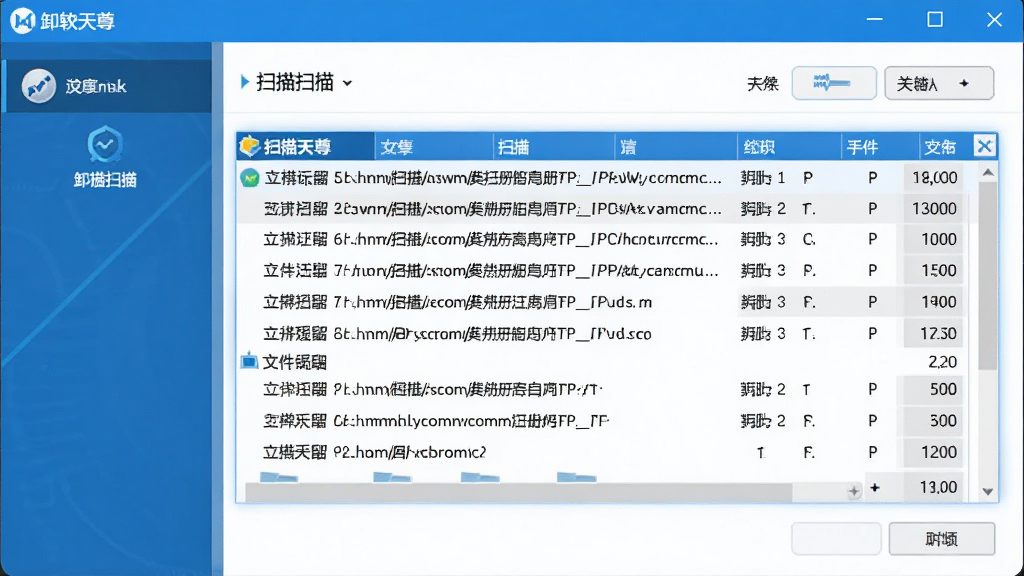Click the shield icon in the table header

click(x=249, y=147)
